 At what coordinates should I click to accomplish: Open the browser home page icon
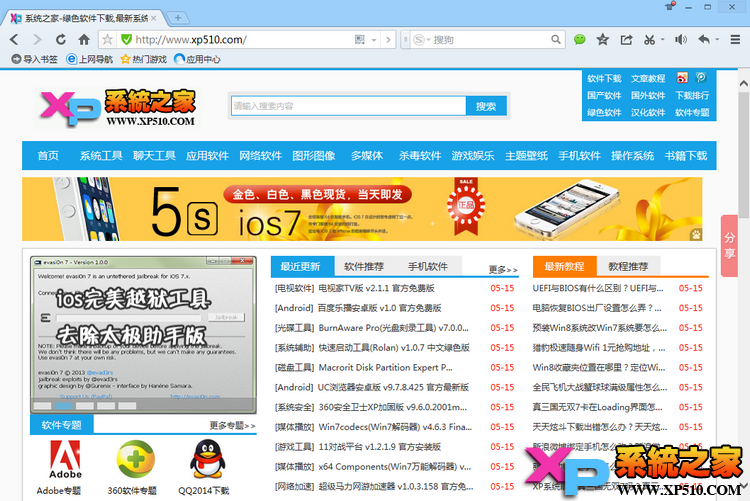tap(84, 39)
